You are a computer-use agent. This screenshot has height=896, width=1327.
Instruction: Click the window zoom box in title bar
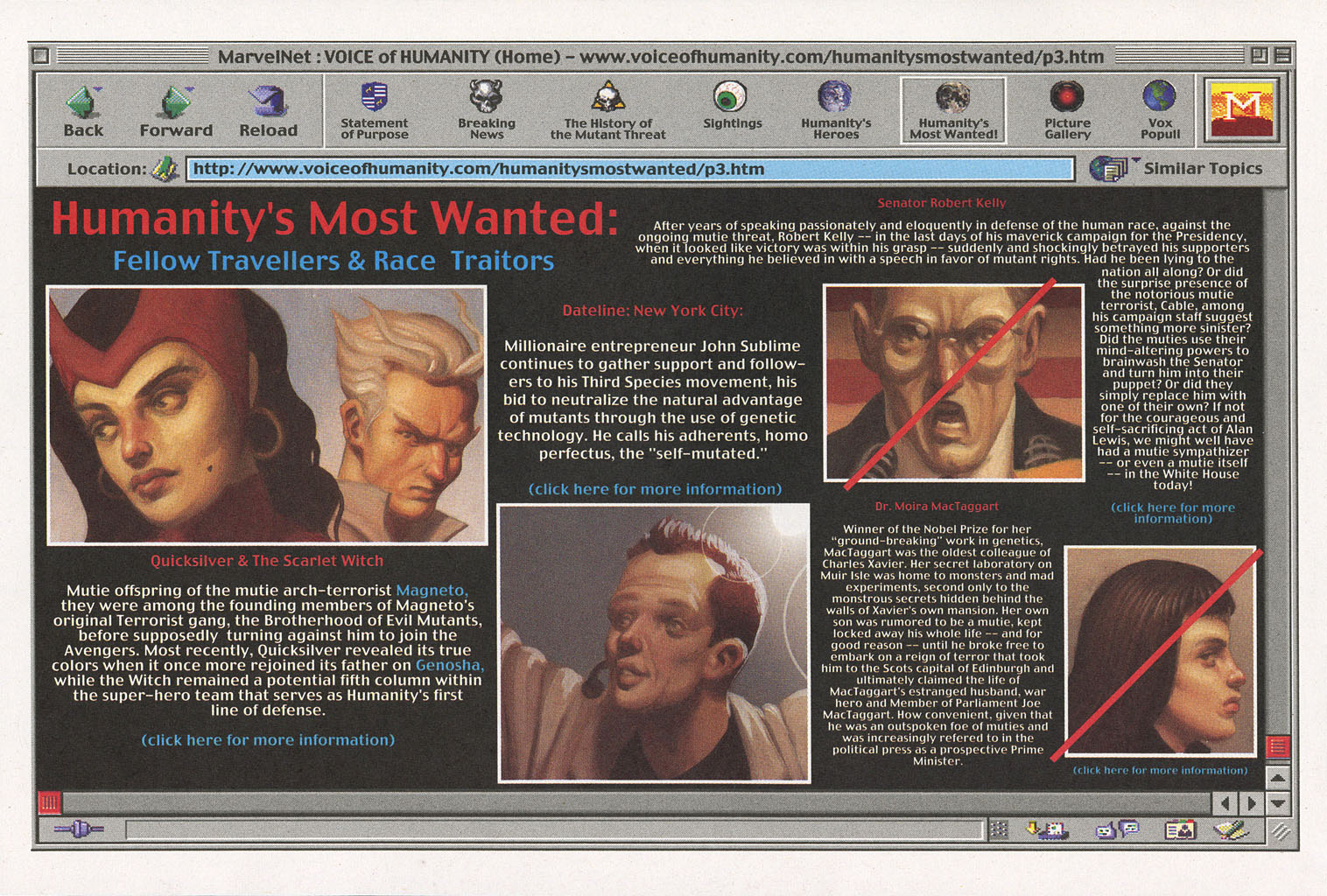point(1260,55)
